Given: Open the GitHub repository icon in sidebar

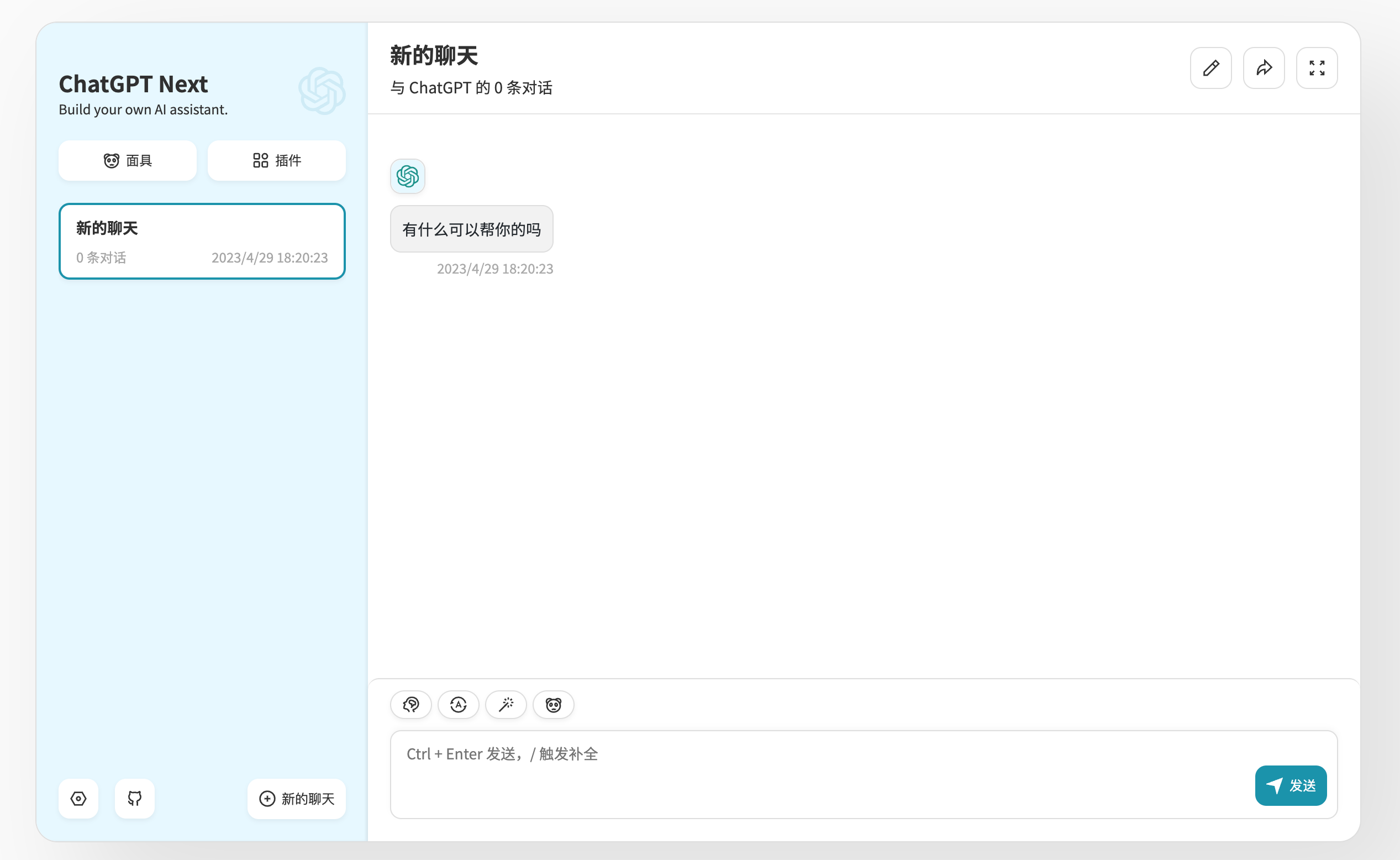Looking at the screenshot, I should tap(135, 799).
